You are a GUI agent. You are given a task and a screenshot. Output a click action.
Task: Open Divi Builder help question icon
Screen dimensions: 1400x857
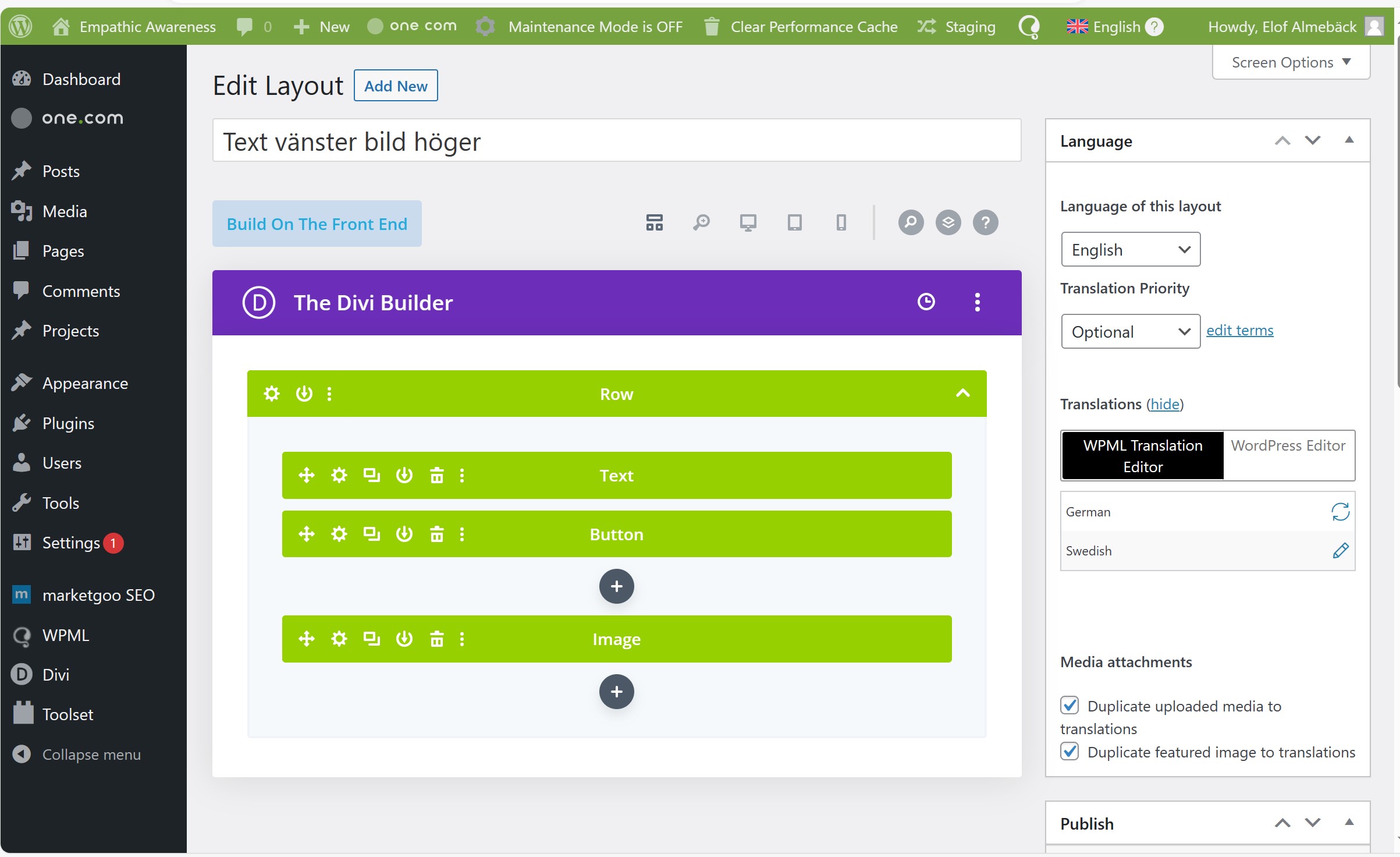pyautogui.click(x=985, y=222)
